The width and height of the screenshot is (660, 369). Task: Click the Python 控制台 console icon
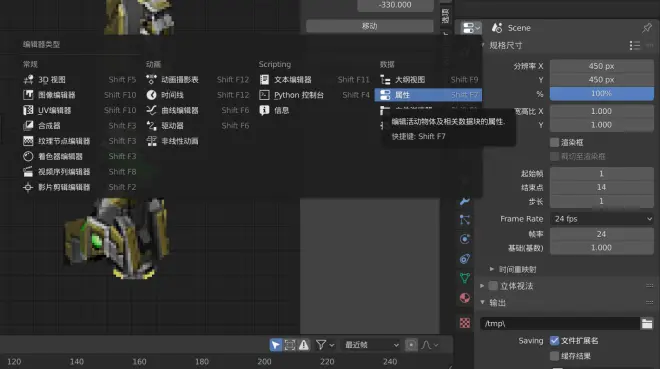[264, 95]
